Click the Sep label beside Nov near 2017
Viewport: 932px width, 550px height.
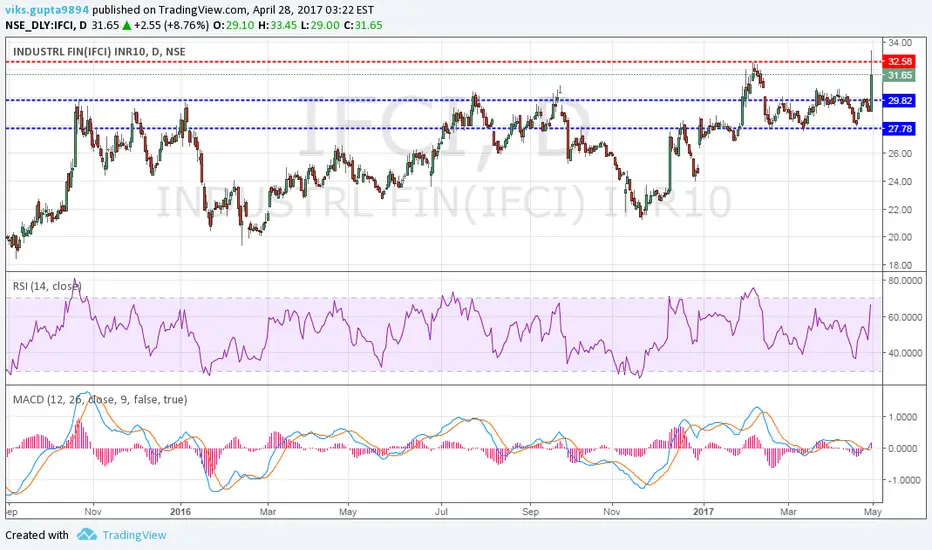530,511
